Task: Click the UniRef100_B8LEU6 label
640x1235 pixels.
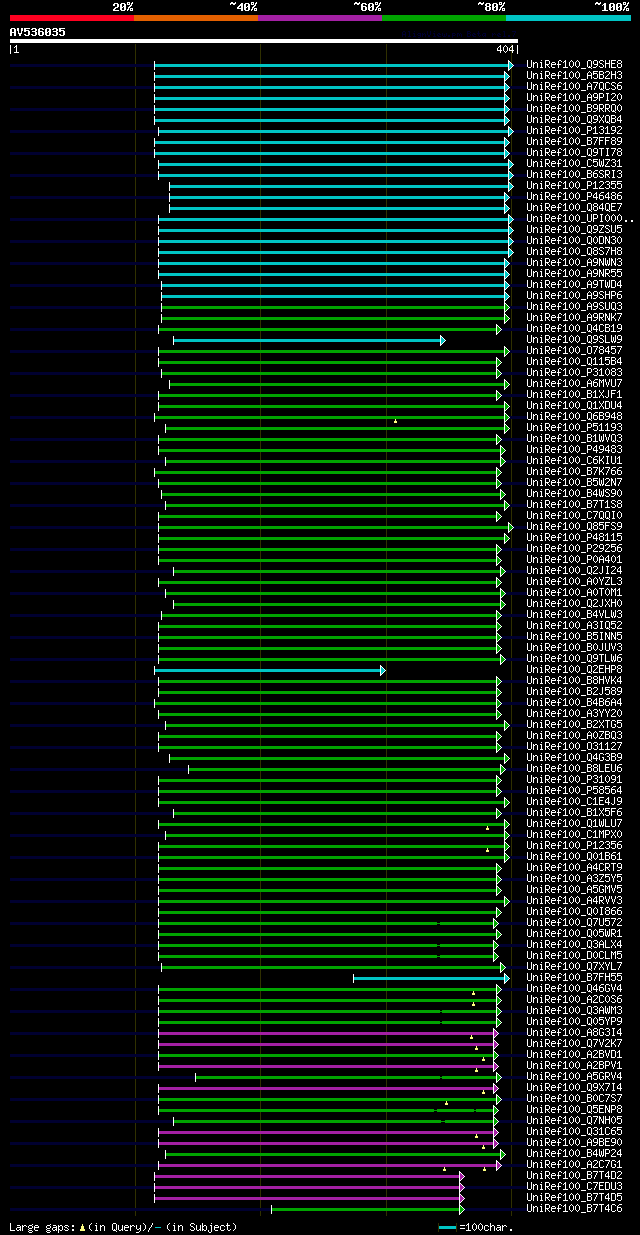Action: point(574,768)
